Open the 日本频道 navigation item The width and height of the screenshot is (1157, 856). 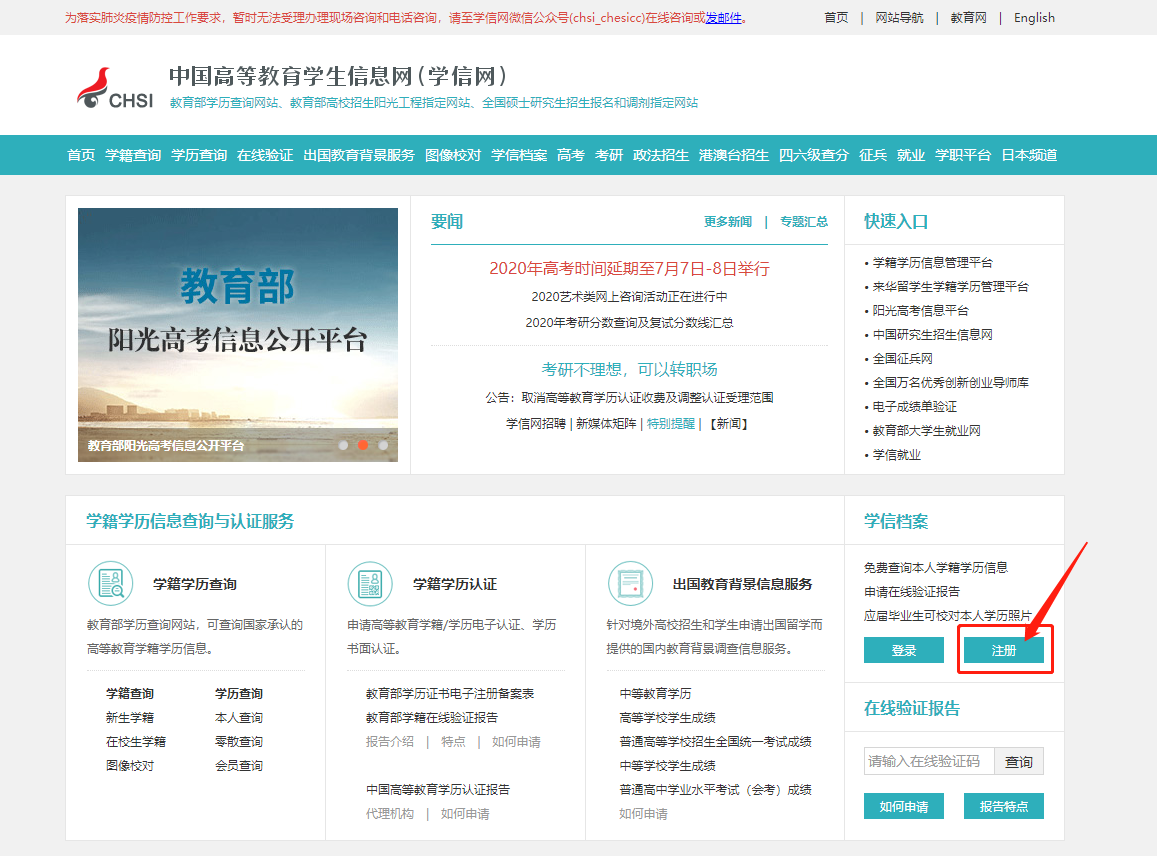(x=1029, y=155)
